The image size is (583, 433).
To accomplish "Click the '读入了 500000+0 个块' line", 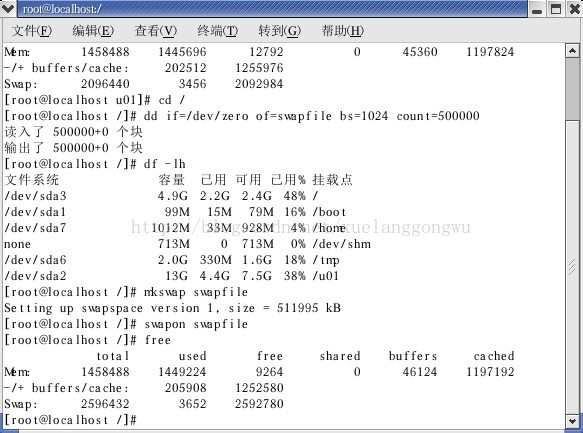I will click(x=73, y=132).
